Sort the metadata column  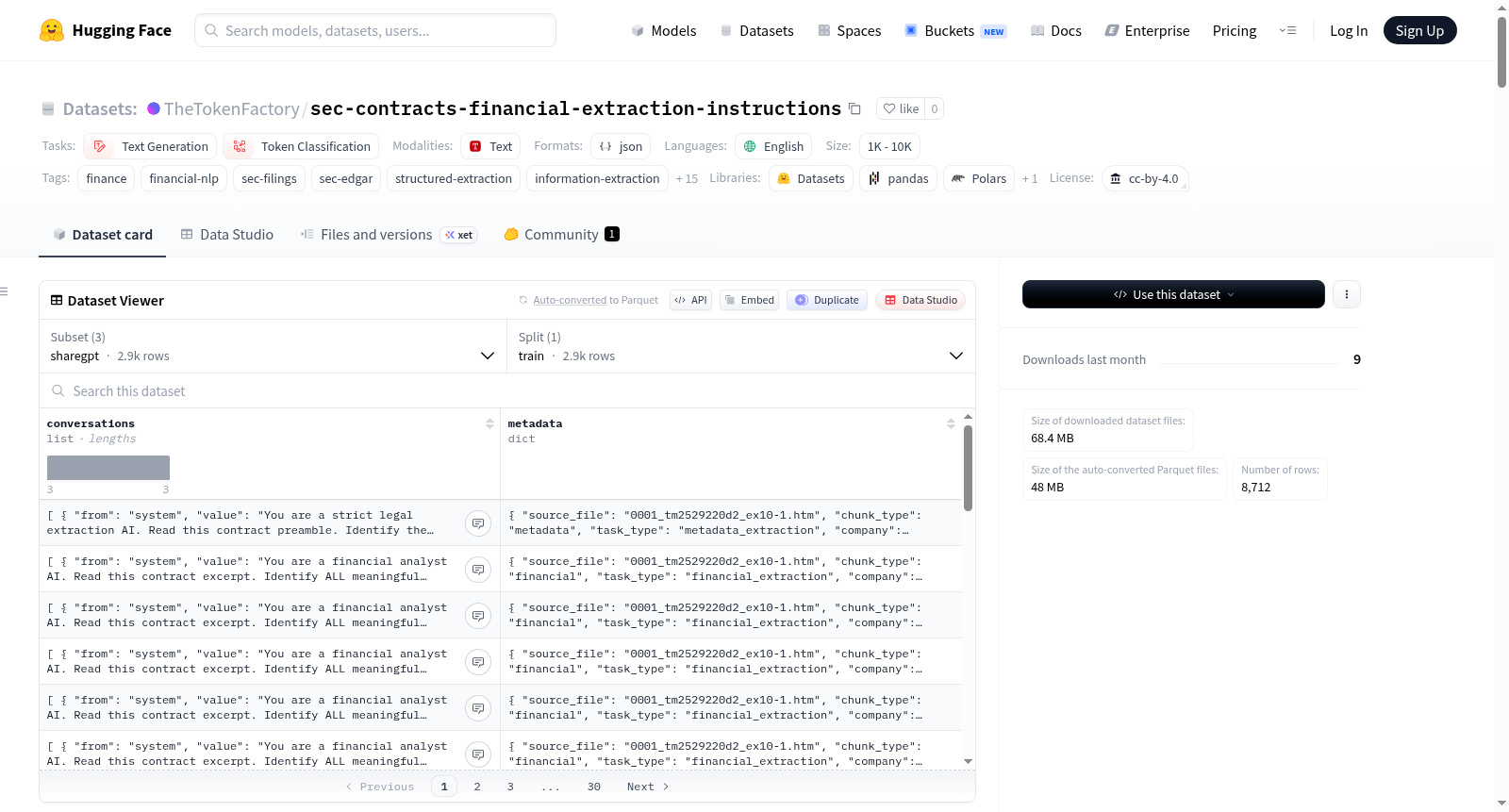[x=951, y=423]
